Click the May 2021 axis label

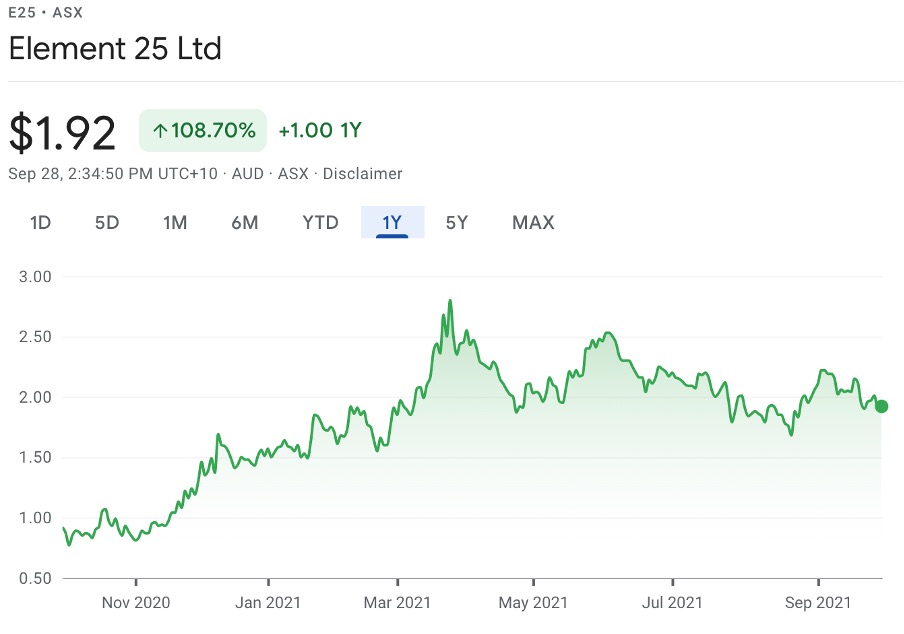tap(533, 603)
